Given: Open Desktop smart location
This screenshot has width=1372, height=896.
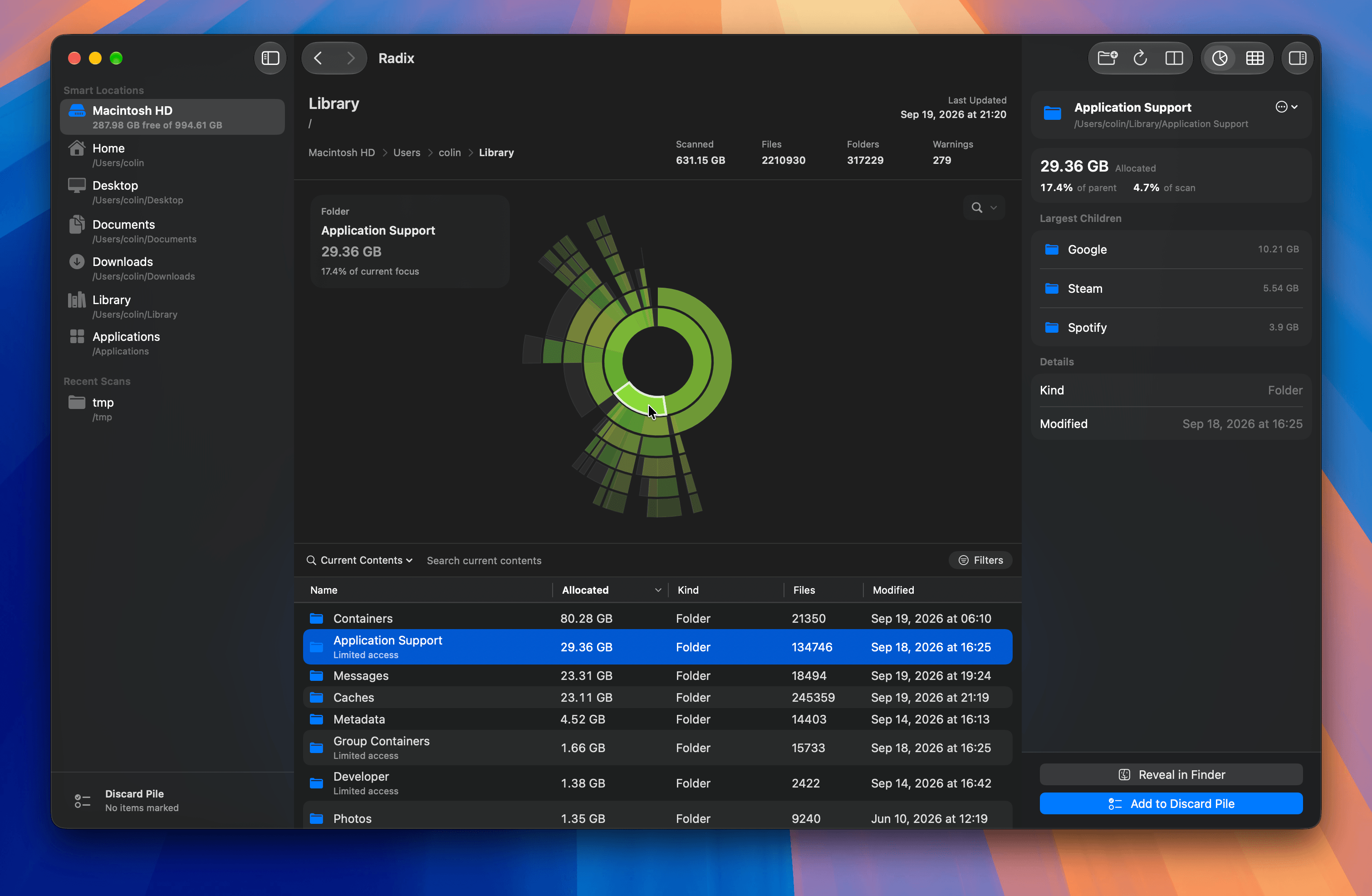Looking at the screenshot, I should pos(172,192).
